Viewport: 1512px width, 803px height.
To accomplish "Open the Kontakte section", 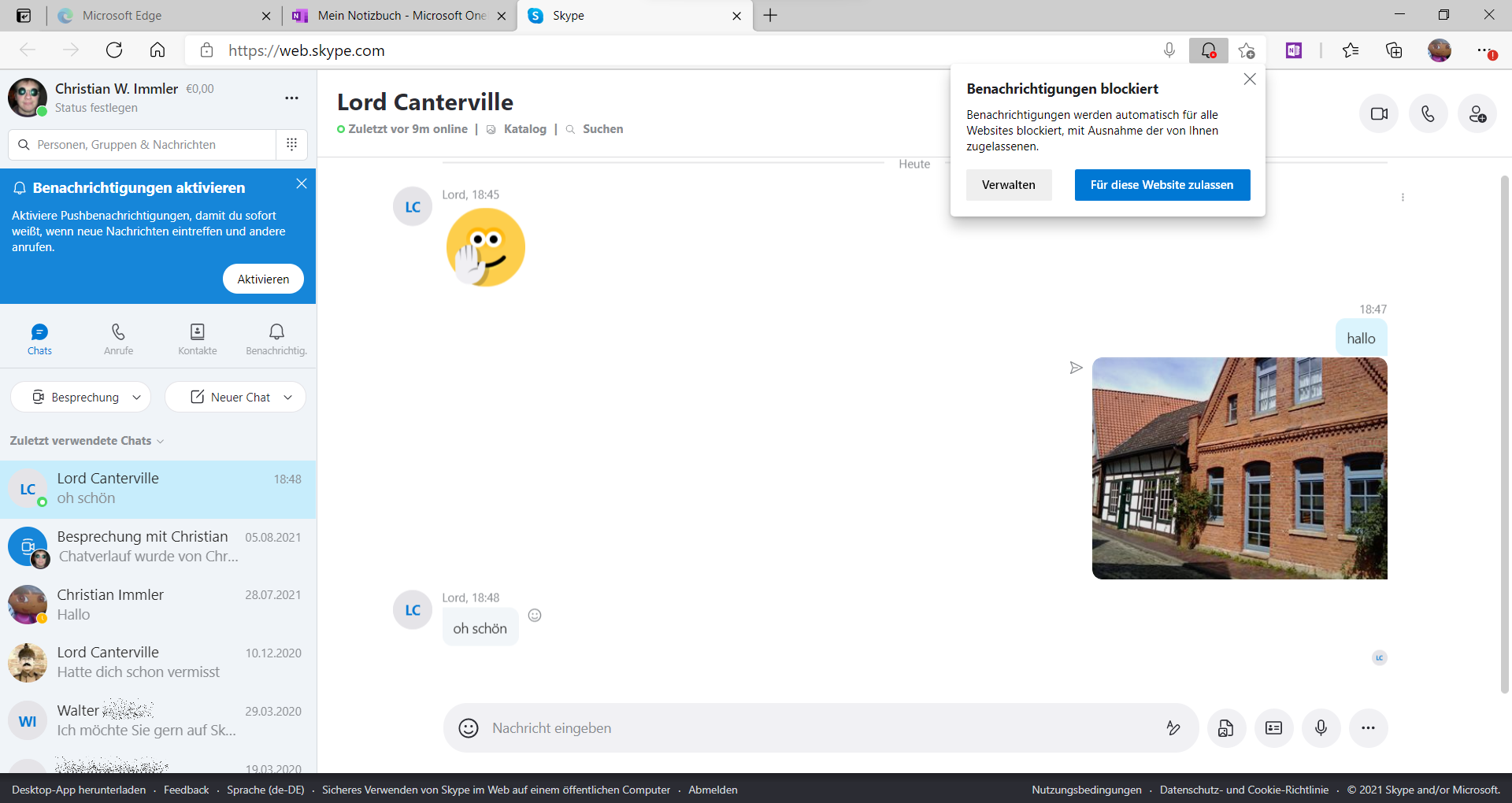I will 197,337.
